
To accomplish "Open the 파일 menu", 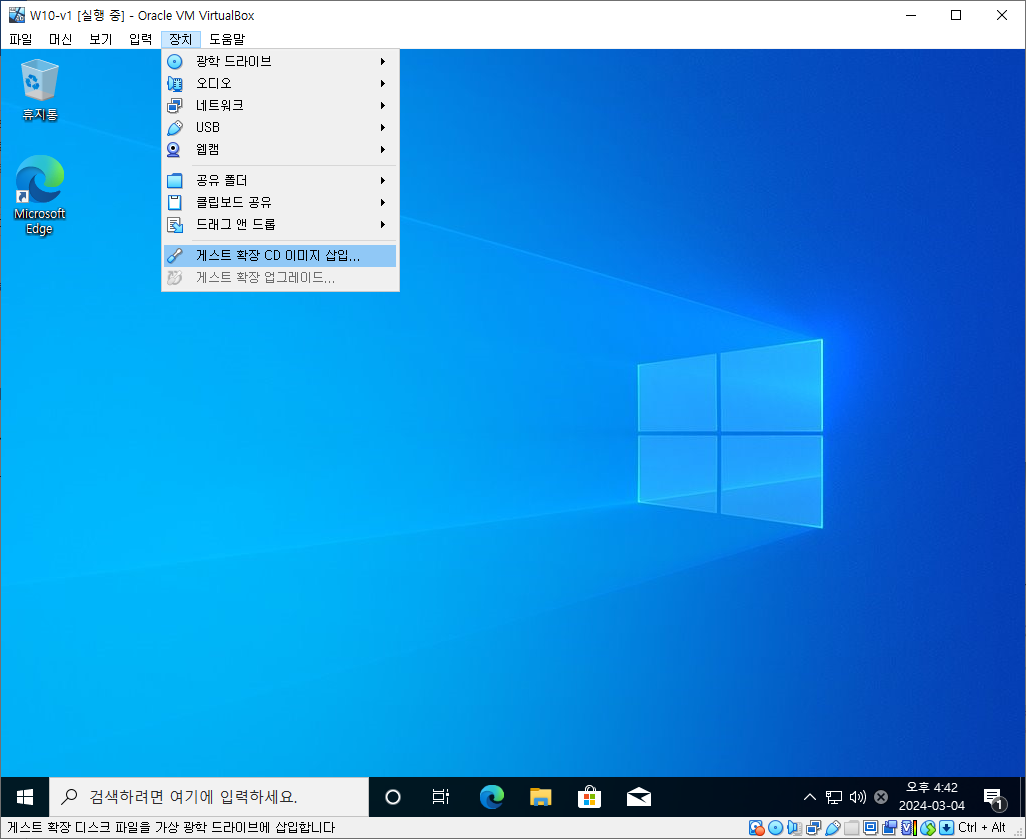I will (20, 39).
